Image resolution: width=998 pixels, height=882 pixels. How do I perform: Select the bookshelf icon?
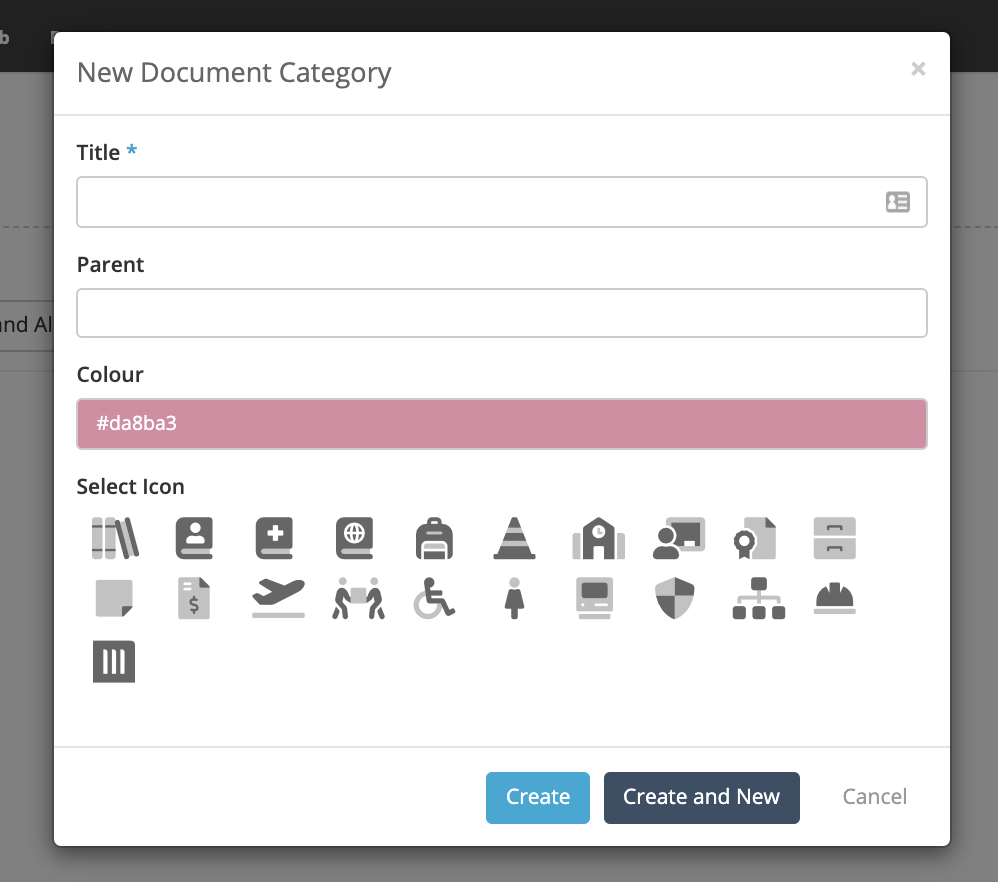click(x=114, y=538)
